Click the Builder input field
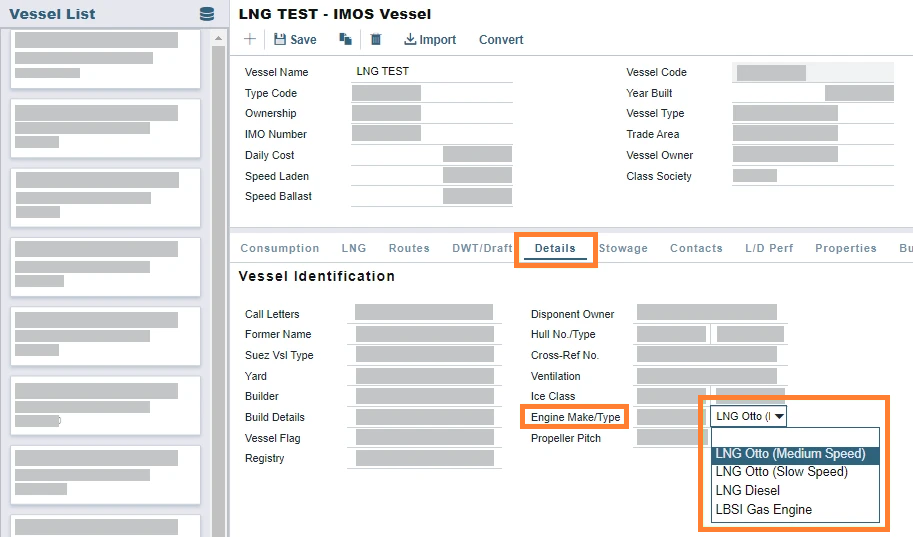The image size is (913, 537). [424, 396]
